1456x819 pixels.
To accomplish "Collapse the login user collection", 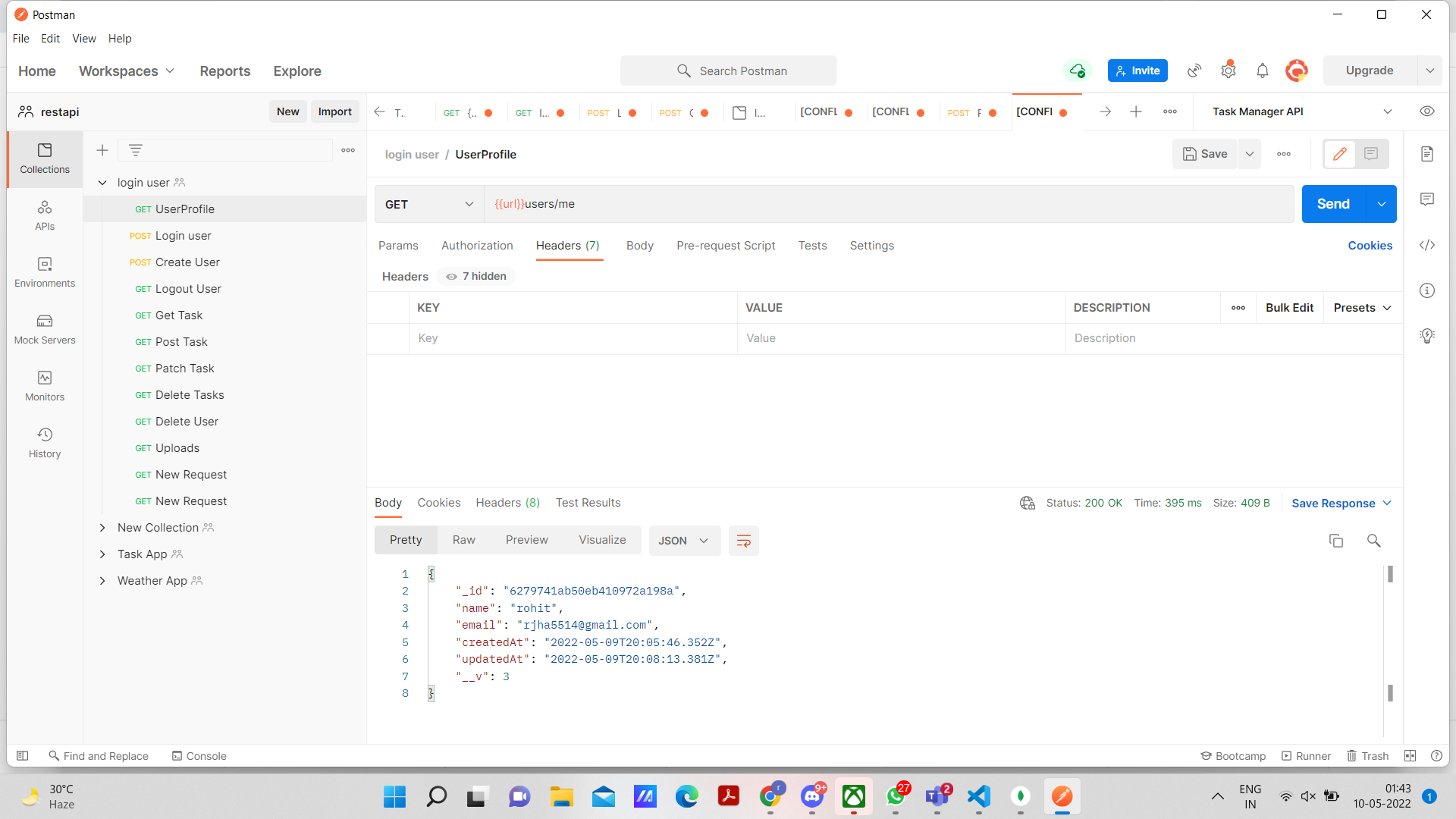I will click(x=102, y=183).
